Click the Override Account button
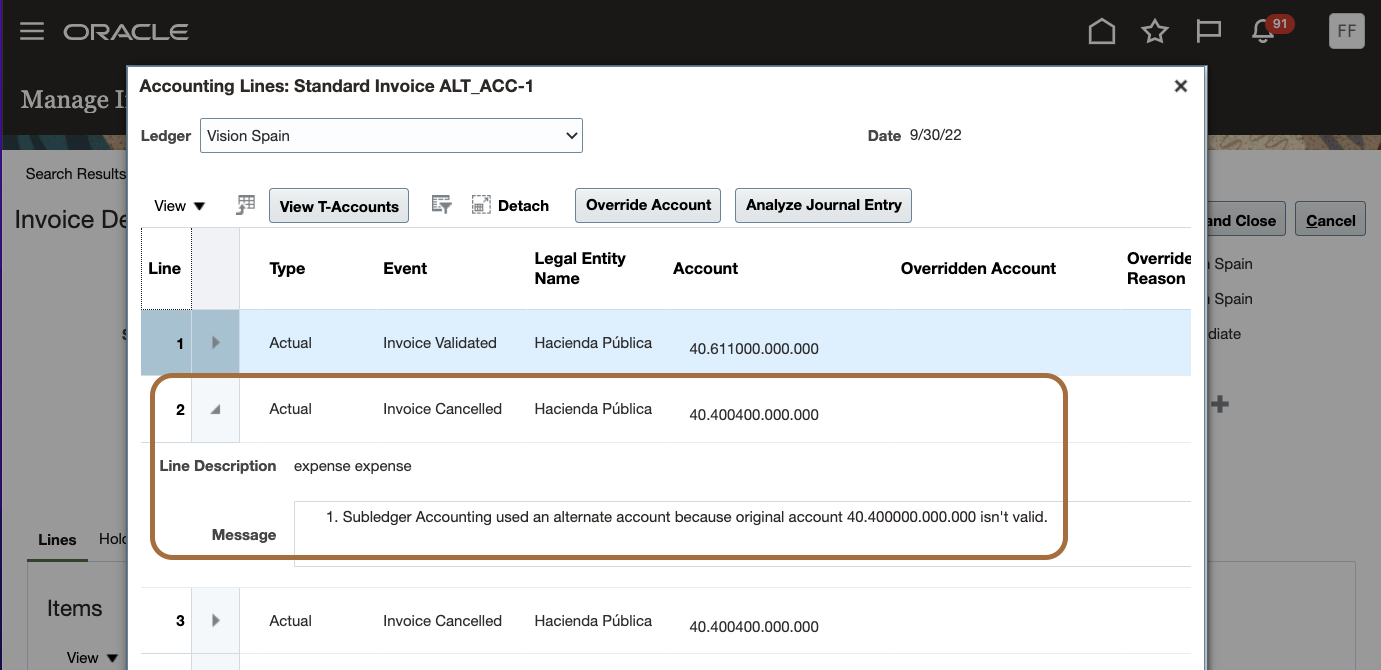Image resolution: width=1381 pixels, height=670 pixels. [x=648, y=205]
